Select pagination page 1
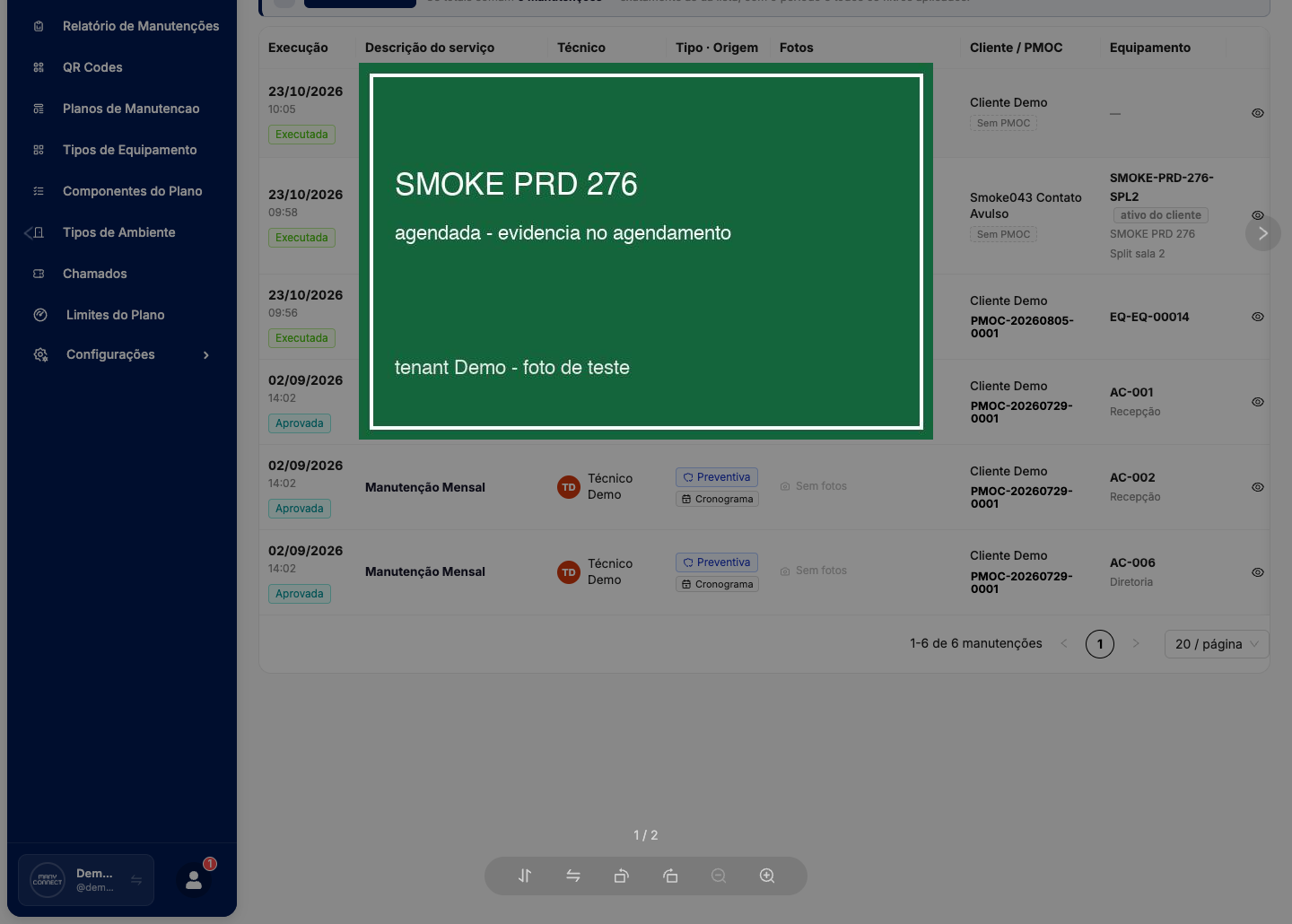Image resolution: width=1292 pixels, height=924 pixels. (x=1100, y=644)
